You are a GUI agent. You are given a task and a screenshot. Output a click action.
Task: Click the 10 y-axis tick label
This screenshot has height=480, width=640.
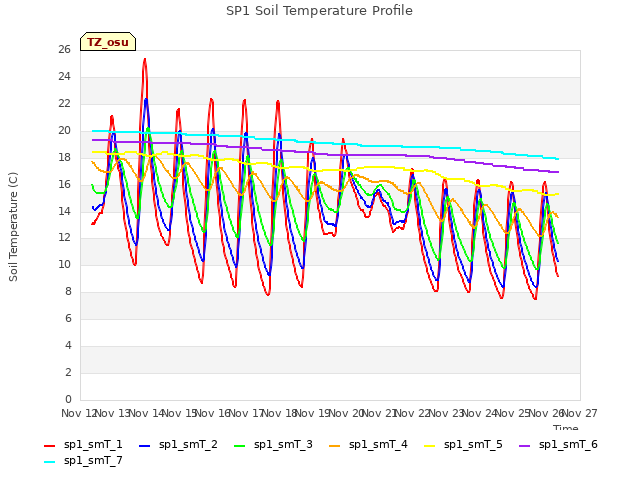coord(64,265)
